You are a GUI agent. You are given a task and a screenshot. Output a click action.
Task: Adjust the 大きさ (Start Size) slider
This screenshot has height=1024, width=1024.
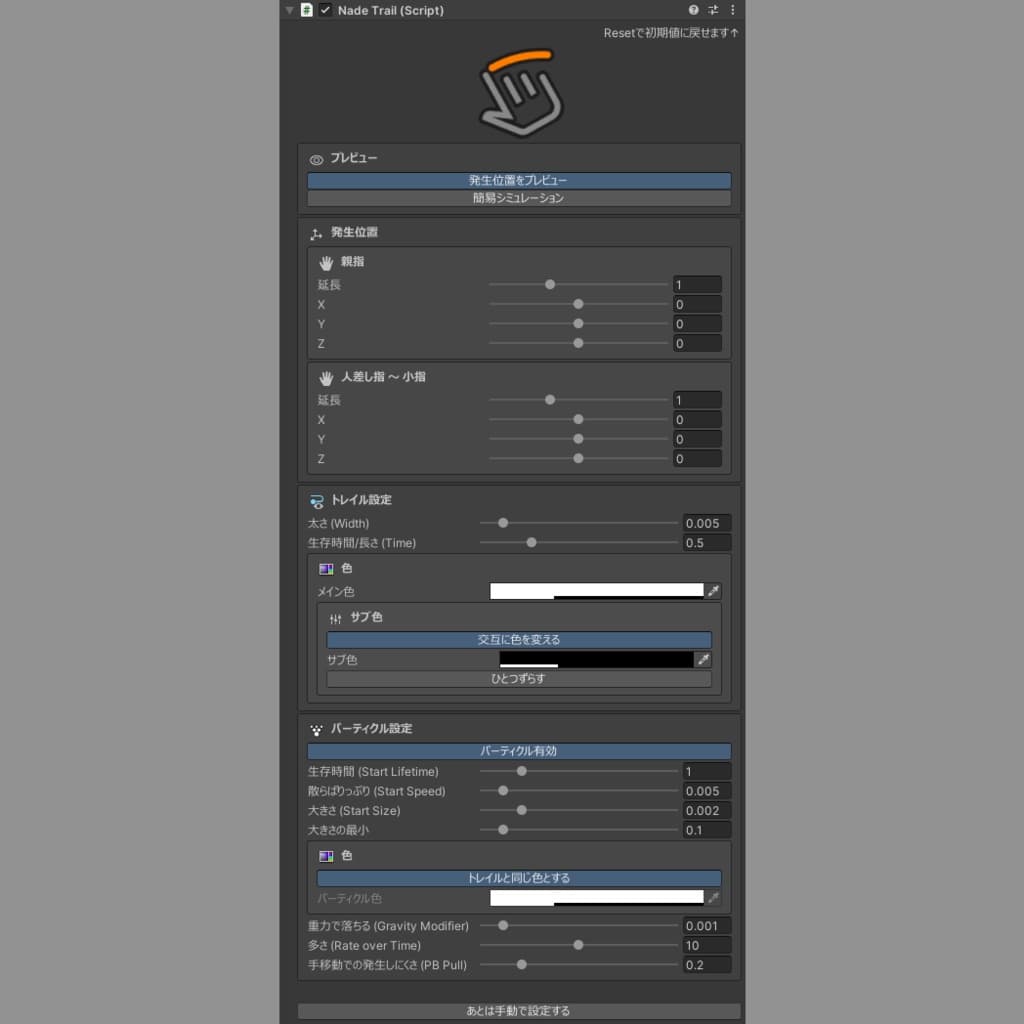[579, 810]
